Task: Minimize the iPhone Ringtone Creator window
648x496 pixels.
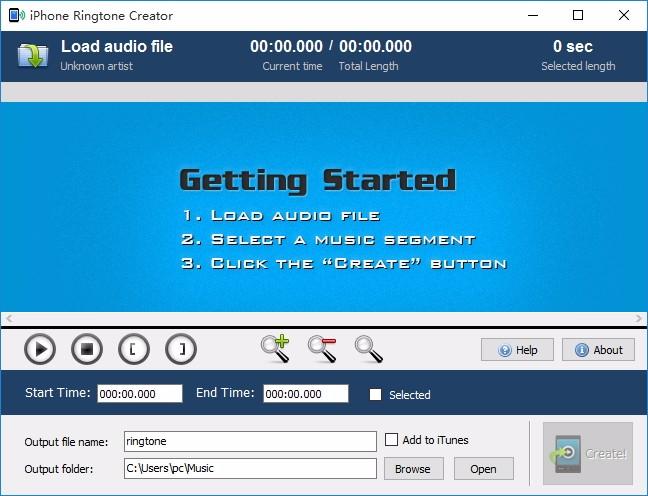Action: point(533,16)
